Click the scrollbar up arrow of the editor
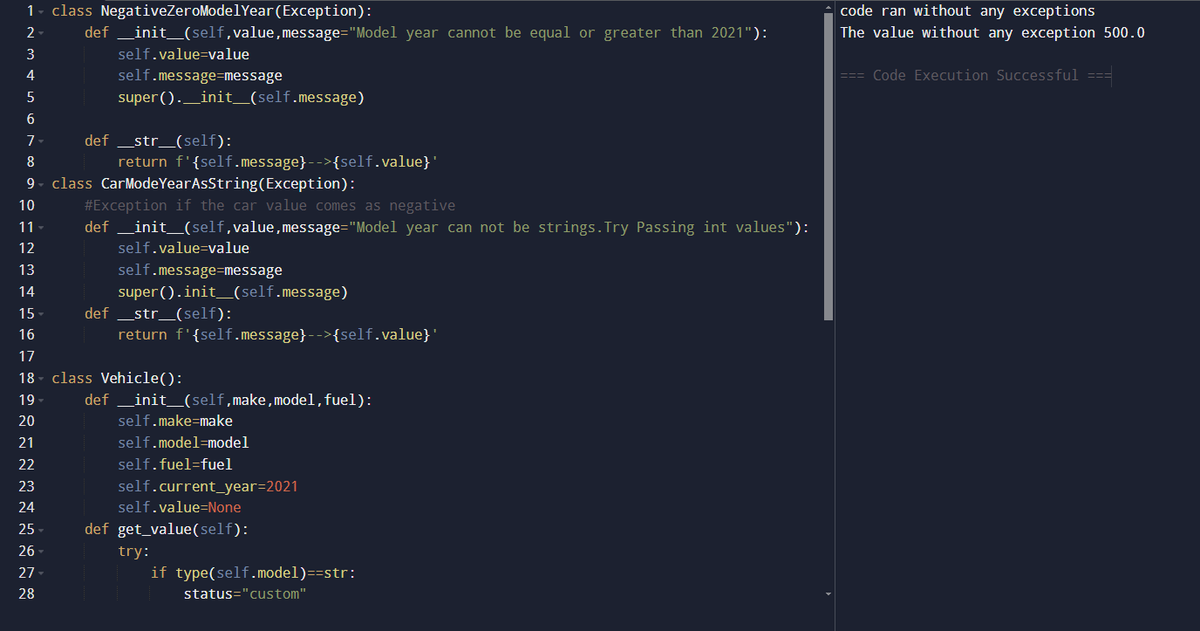Viewport: 1200px width, 631px height. pos(828,6)
